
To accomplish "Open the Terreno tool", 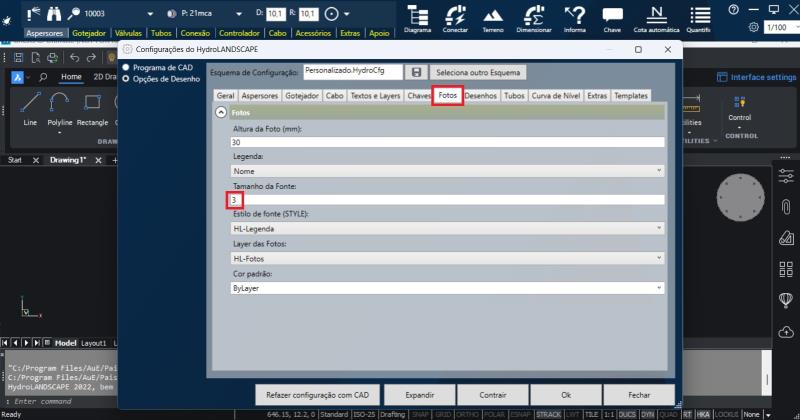I will 493,19.
